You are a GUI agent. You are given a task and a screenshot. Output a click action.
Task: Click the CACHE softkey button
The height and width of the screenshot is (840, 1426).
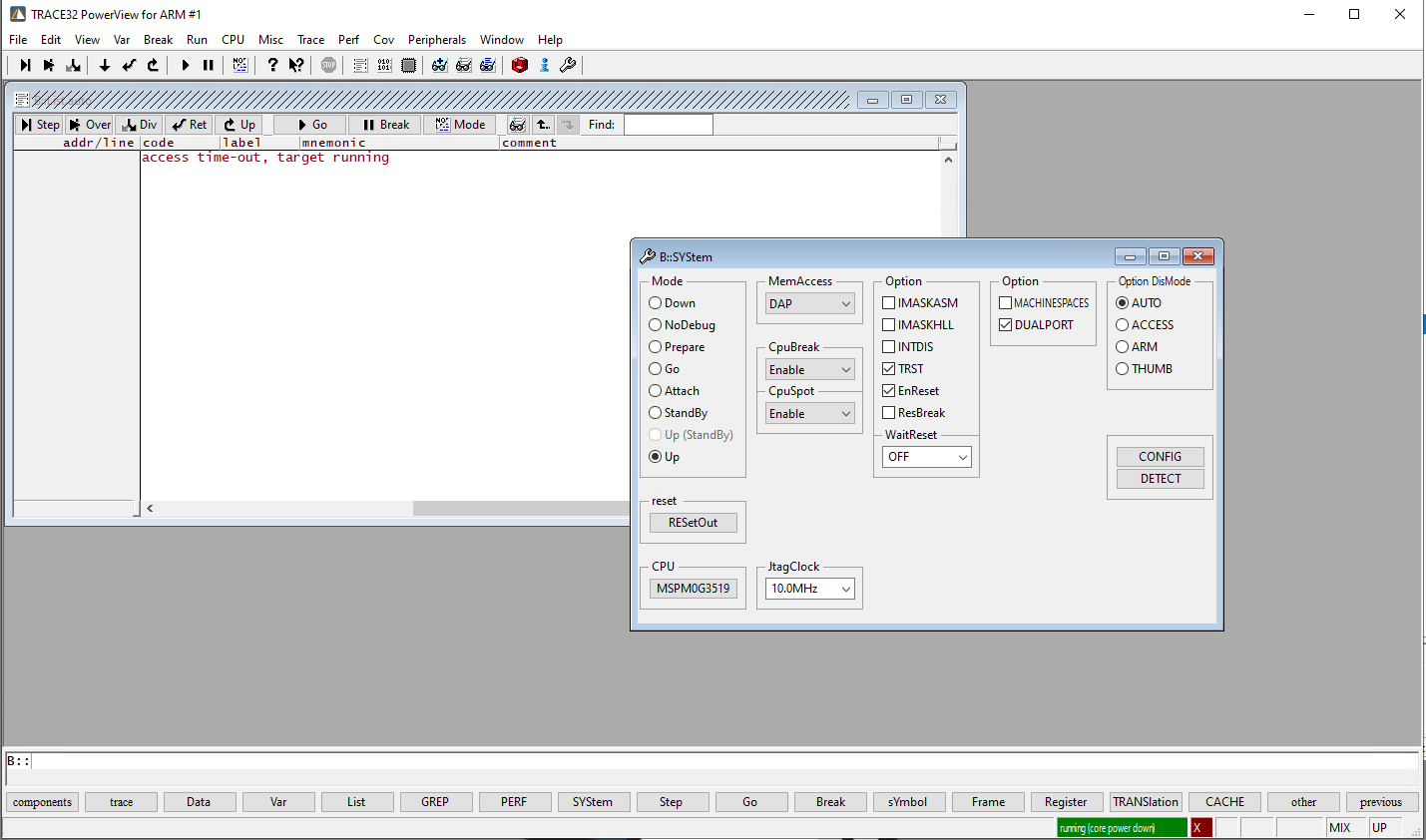point(1224,802)
